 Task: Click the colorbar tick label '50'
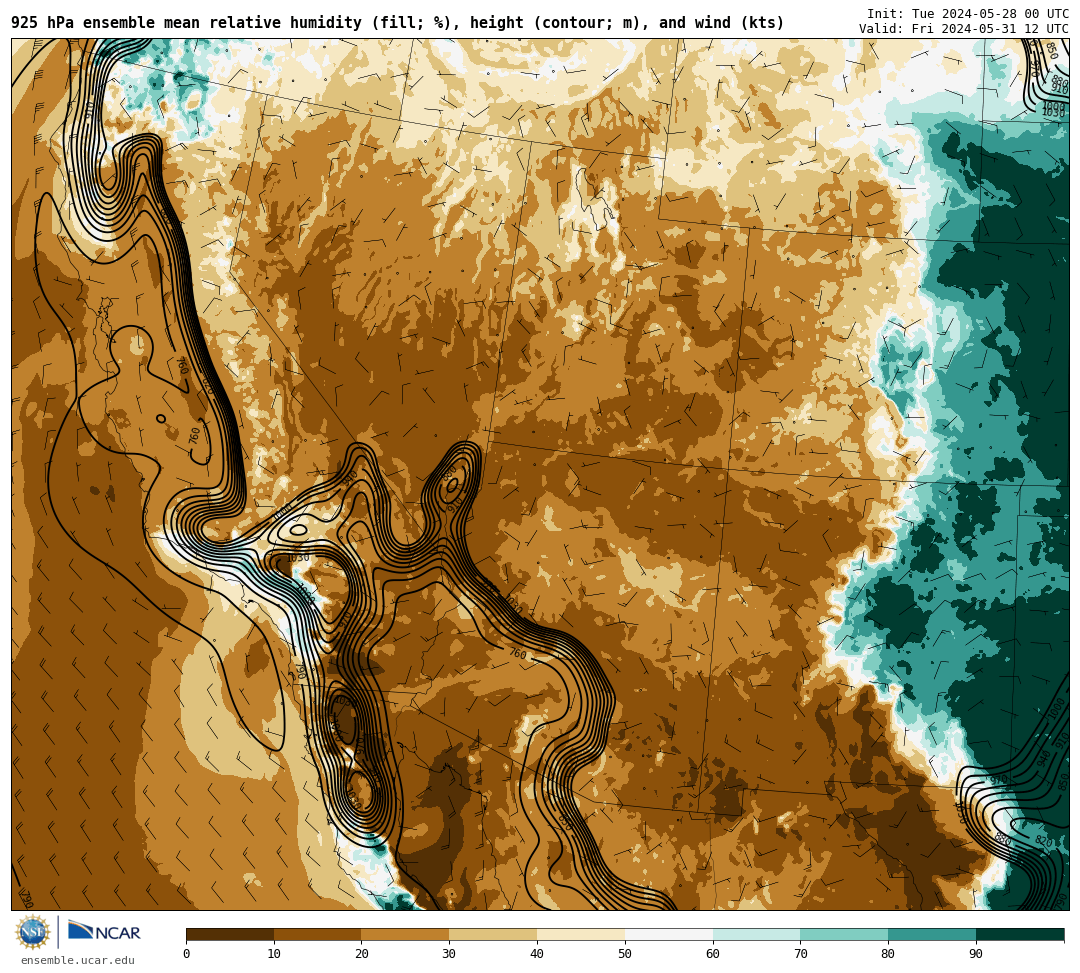pyautogui.click(x=625, y=954)
